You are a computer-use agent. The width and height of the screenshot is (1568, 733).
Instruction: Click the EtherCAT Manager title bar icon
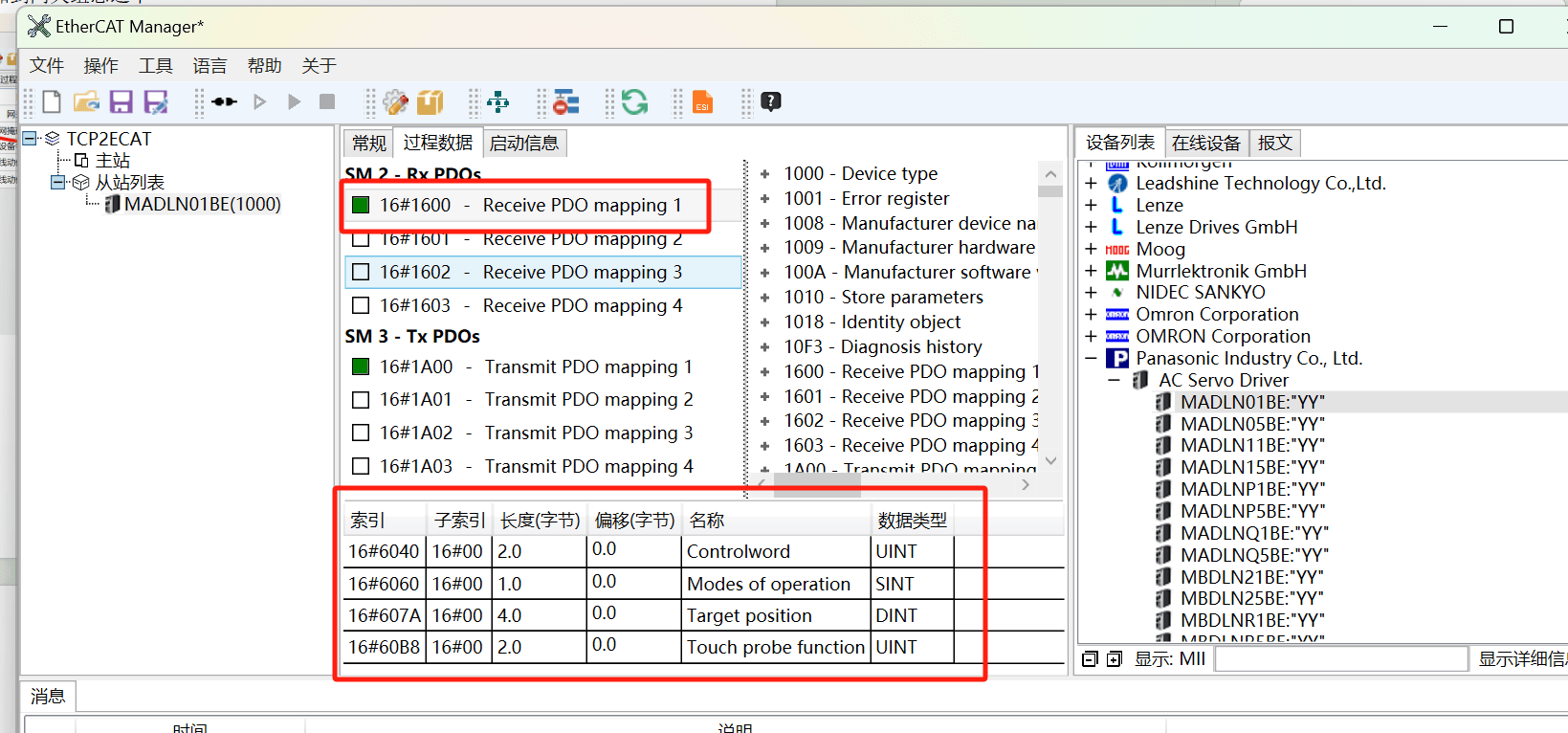[x=38, y=26]
